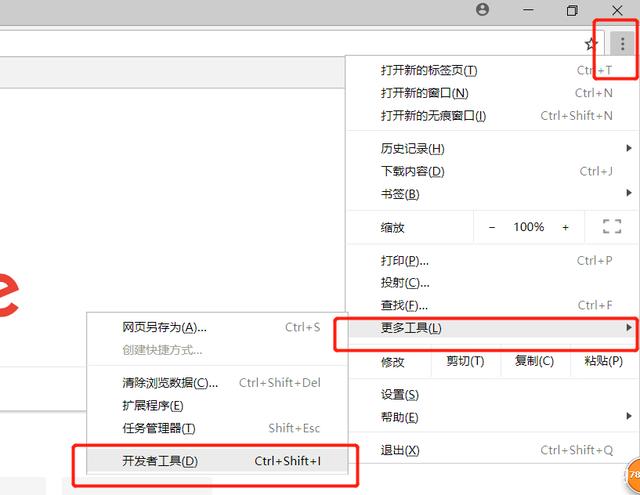Open the user profile avatar icon
The height and width of the screenshot is (495, 640).
point(482,9)
